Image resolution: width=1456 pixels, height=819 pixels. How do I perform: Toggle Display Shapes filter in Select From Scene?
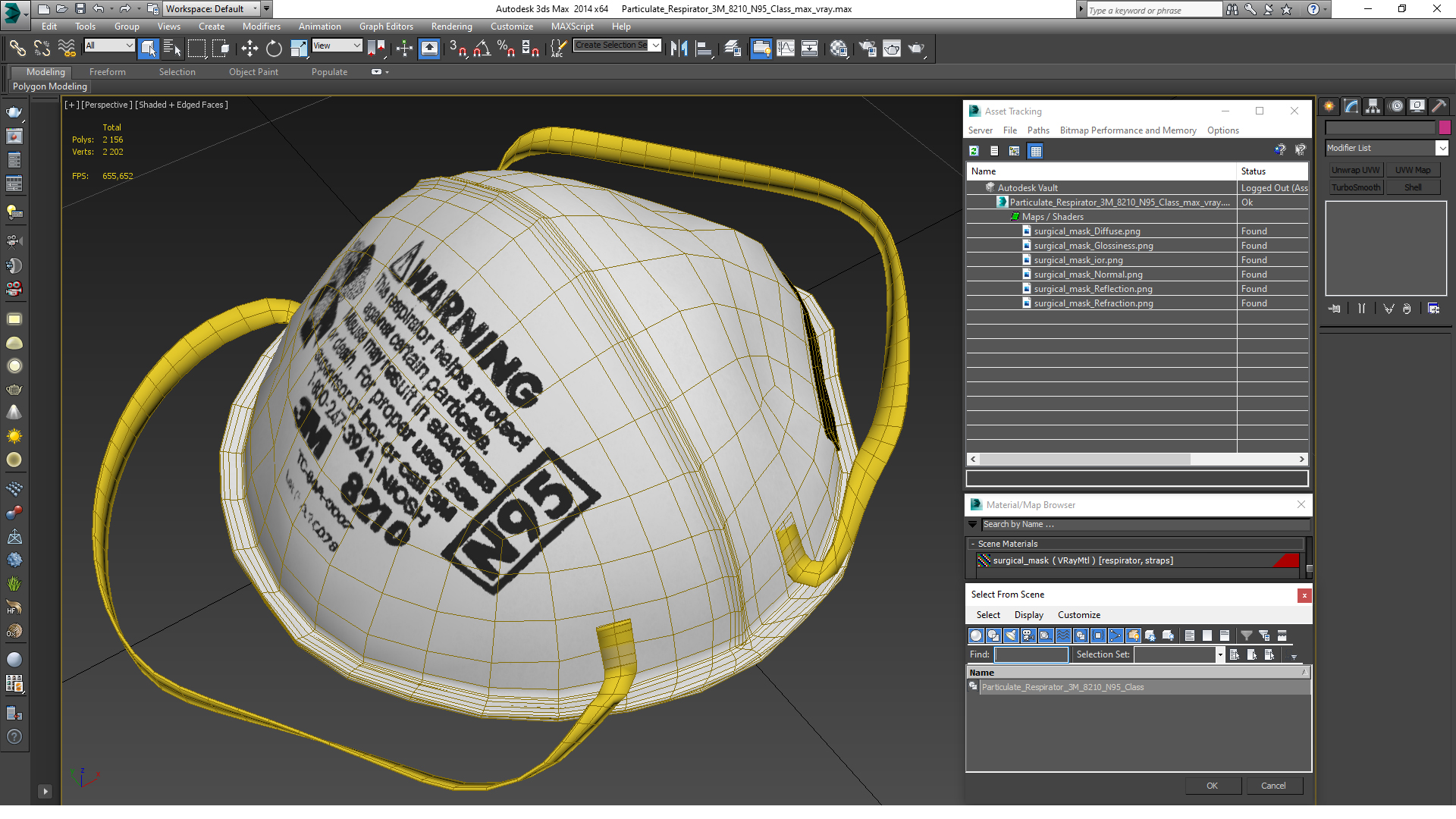click(993, 635)
